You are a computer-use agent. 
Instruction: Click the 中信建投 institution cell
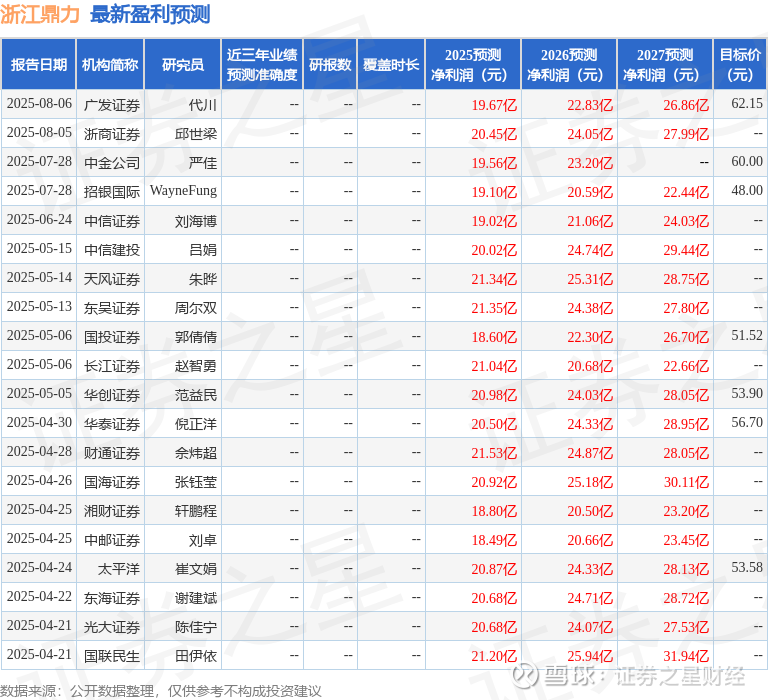[112, 249]
